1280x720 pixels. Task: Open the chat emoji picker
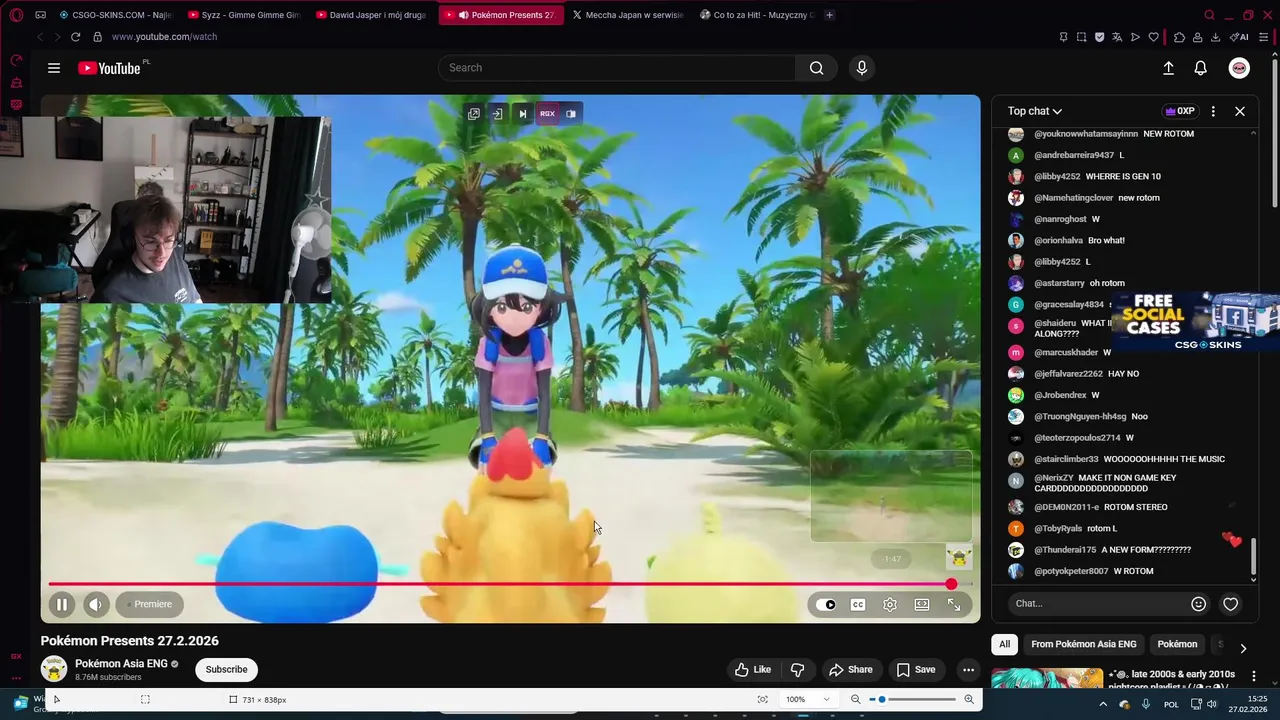pyautogui.click(x=1198, y=604)
